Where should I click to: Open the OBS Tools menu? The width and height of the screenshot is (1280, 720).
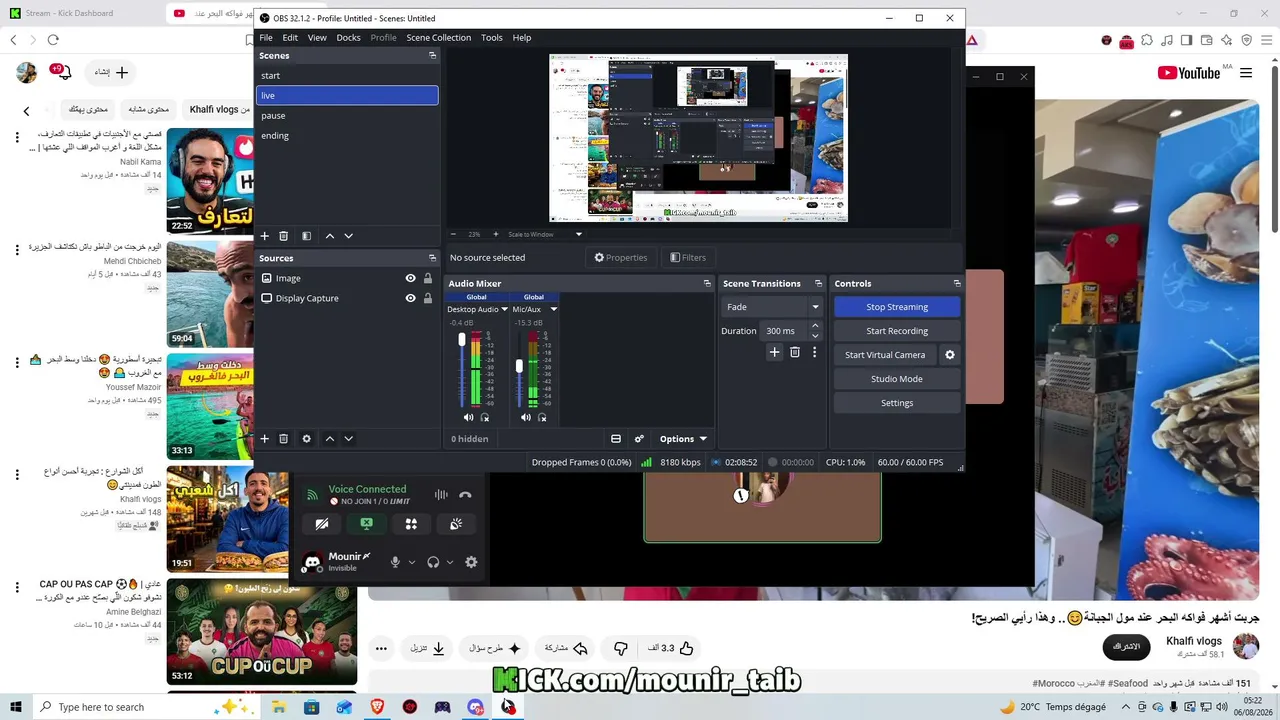click(491, 38)
